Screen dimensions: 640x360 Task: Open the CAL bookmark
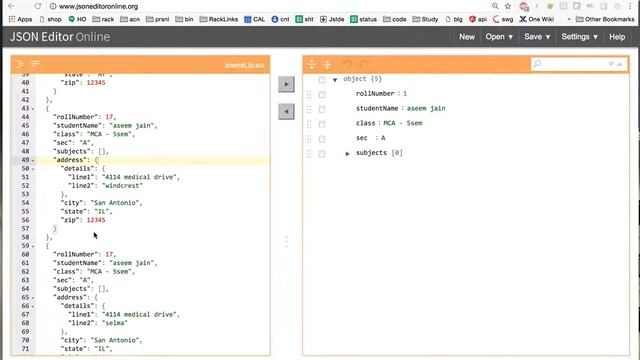tap(254, 19)
